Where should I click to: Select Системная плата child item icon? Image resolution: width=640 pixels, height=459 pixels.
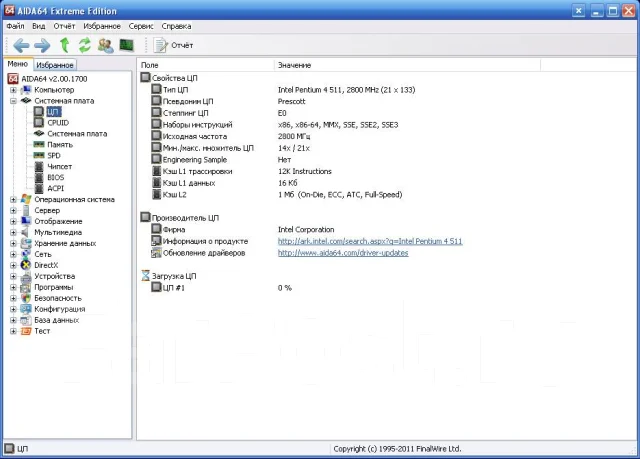39,133
